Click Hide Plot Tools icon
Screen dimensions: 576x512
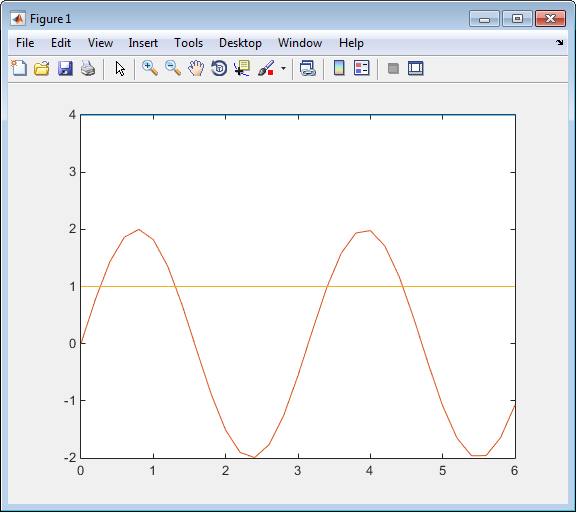click(x=393, y=68)
